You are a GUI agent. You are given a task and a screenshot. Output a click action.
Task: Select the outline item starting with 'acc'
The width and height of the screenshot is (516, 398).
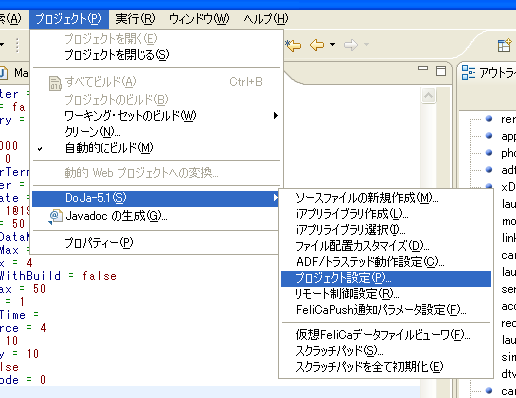pyautogui.click(x=508, y=306)
